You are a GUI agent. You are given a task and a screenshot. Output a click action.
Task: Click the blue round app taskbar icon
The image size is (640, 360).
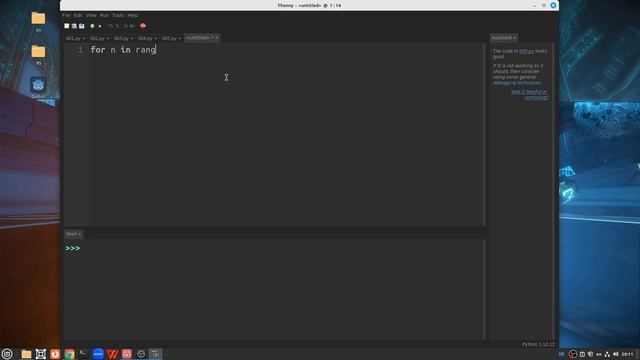tap(98, 354)
